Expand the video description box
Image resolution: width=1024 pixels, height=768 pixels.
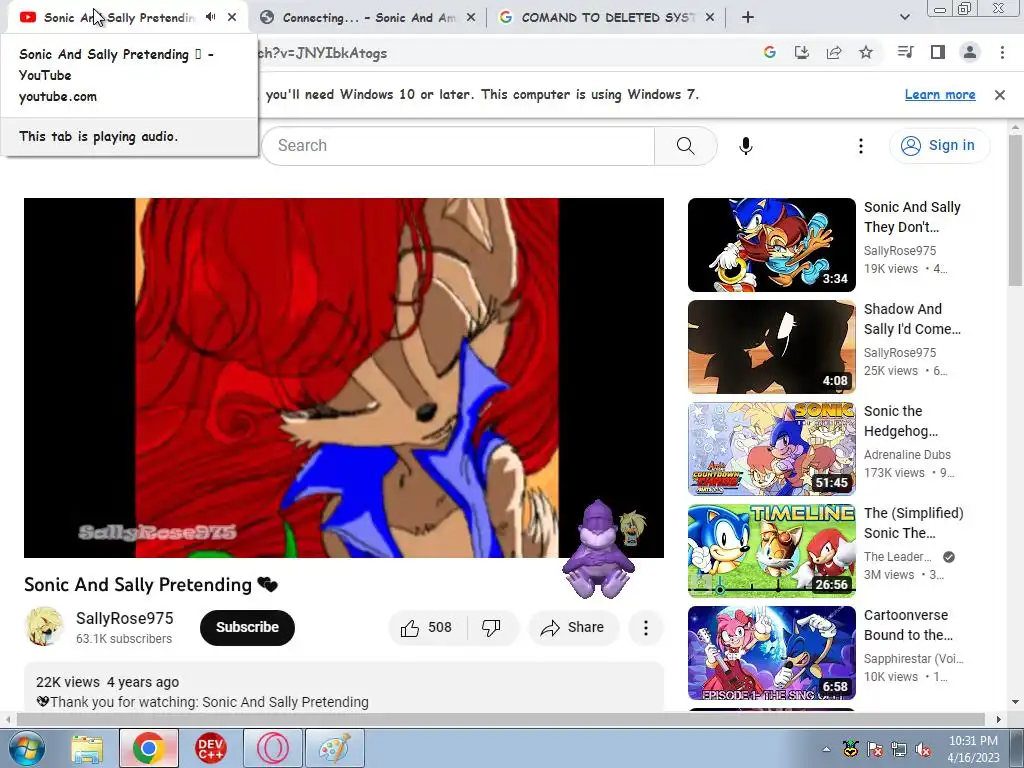(344, 687)
